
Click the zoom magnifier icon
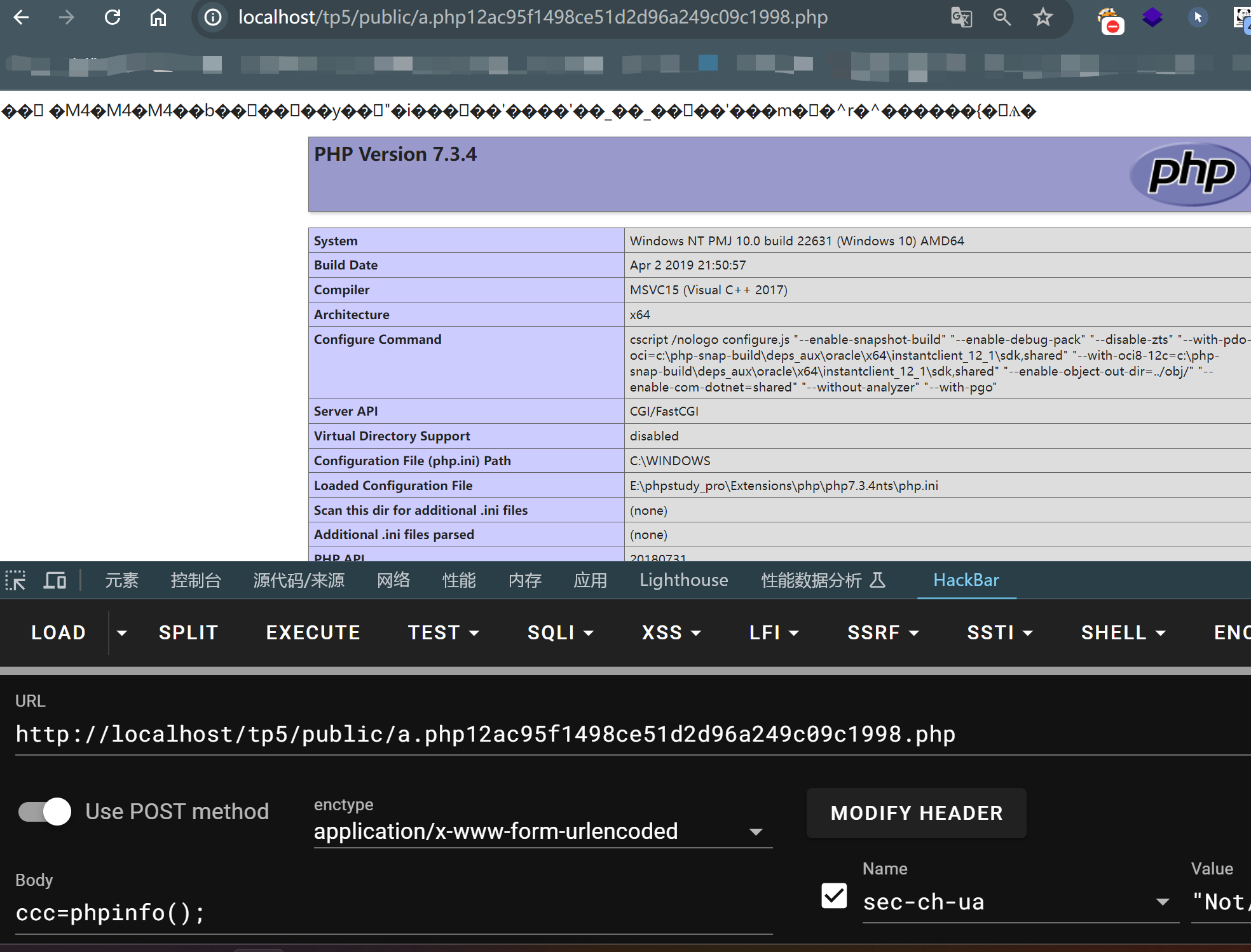tap(1002, 17)
